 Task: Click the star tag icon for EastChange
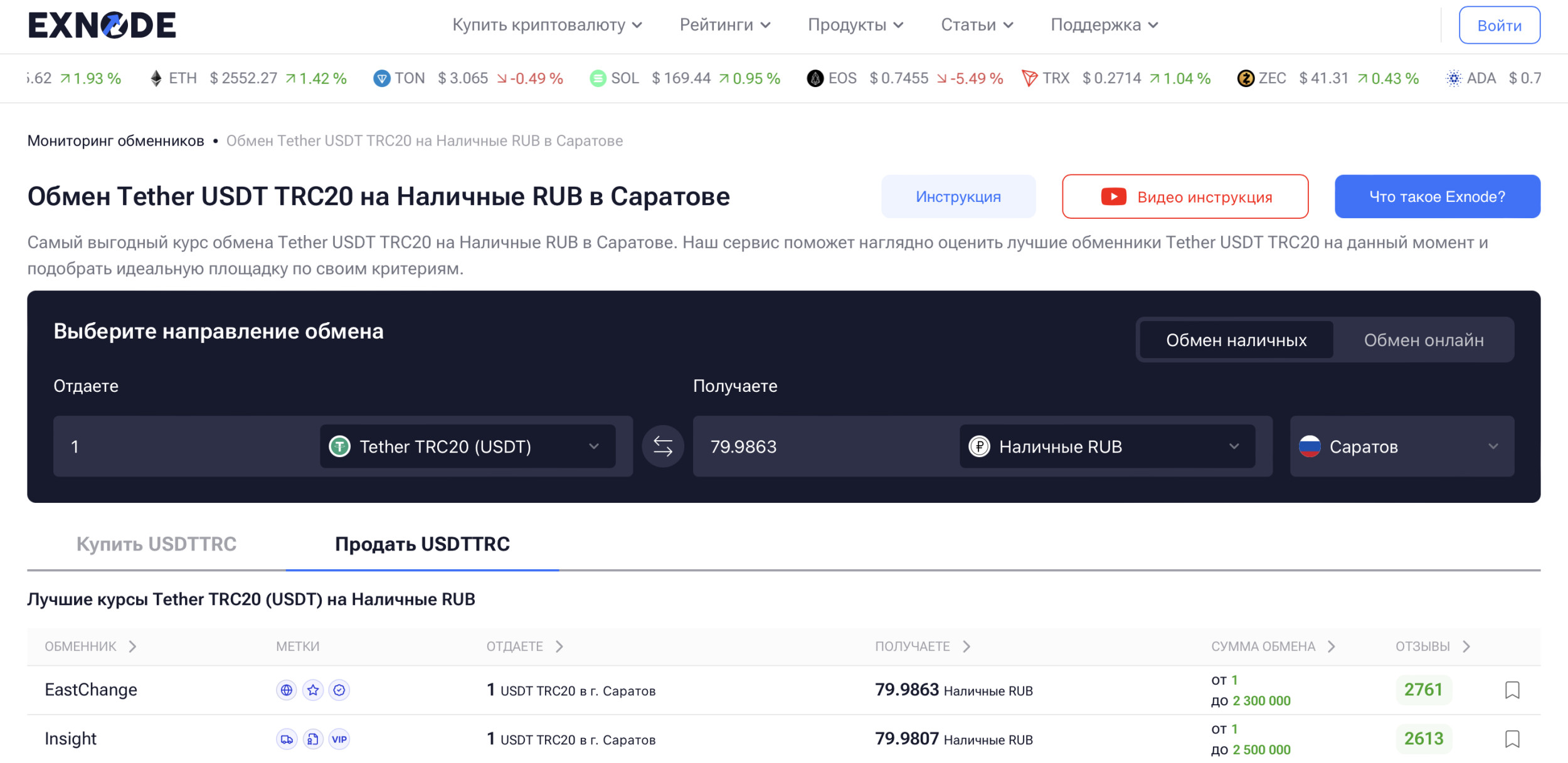click(x=313, y=690)
